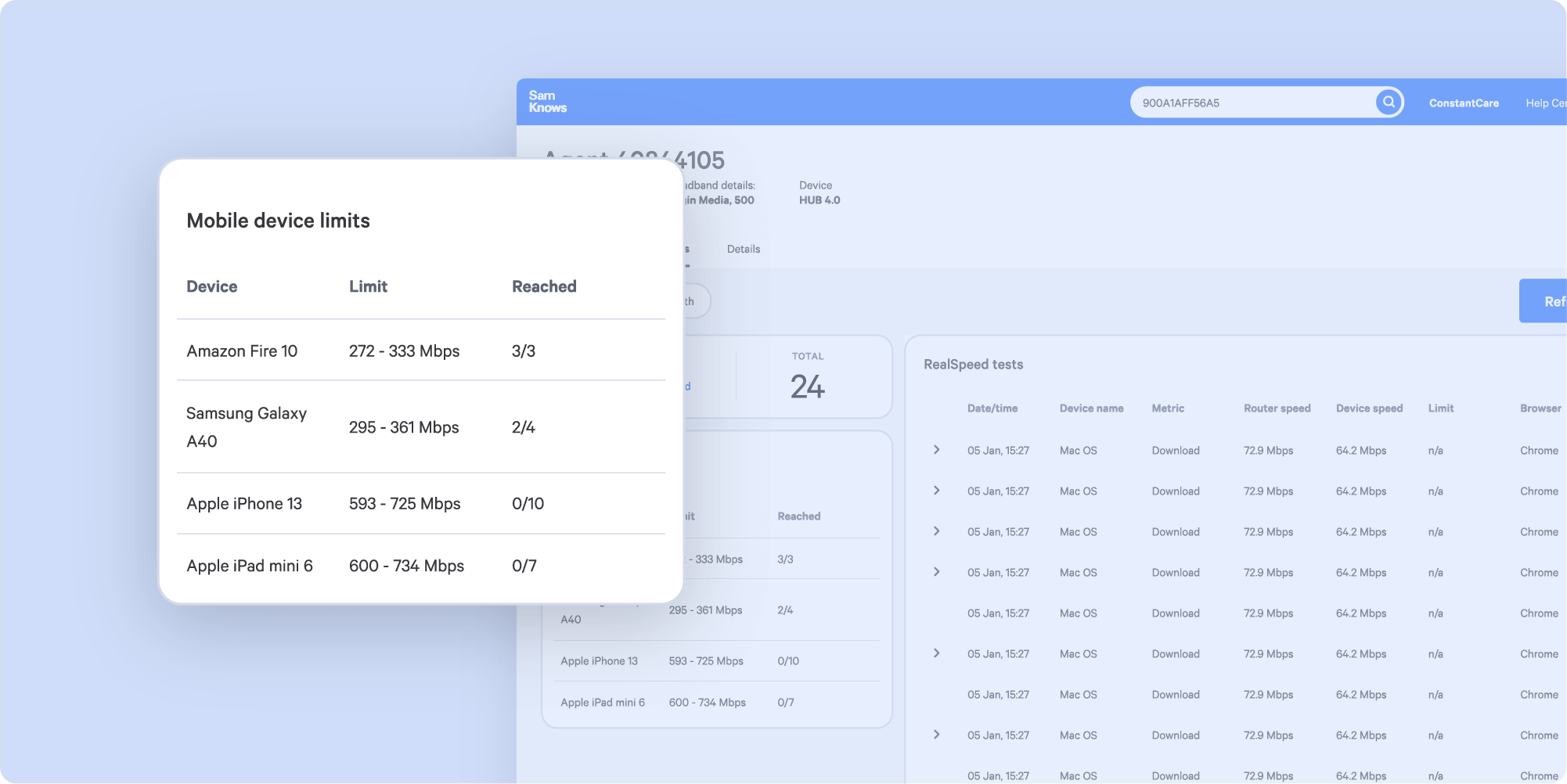Click 600 - 734 Mbps limit in popup
This screenshot has width=1567, height=784.
coord(406,566)
